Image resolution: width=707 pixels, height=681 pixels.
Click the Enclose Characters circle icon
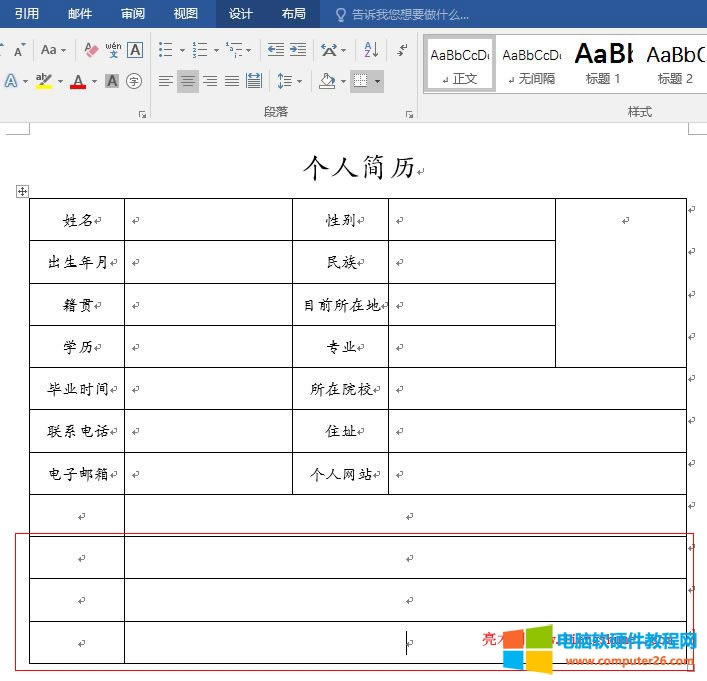point(134,81)
